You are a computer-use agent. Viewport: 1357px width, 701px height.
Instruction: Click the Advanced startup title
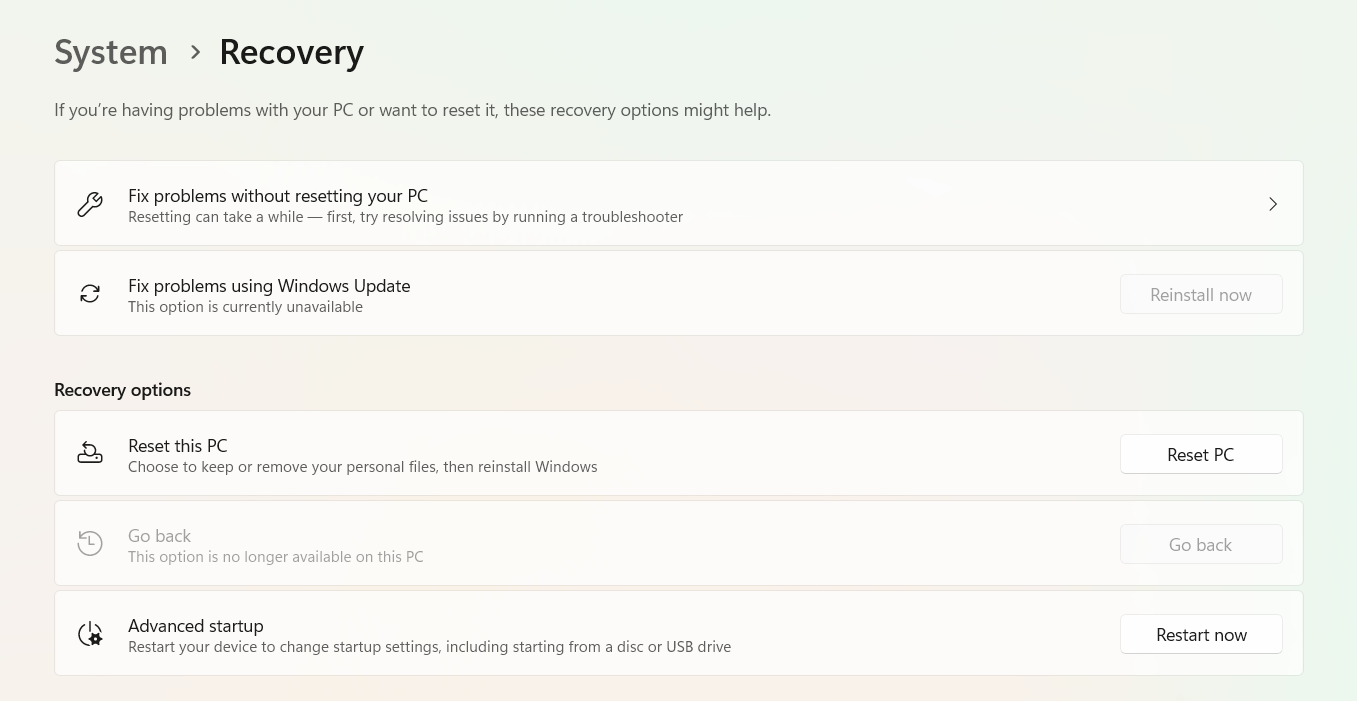[x=196, y=626]
